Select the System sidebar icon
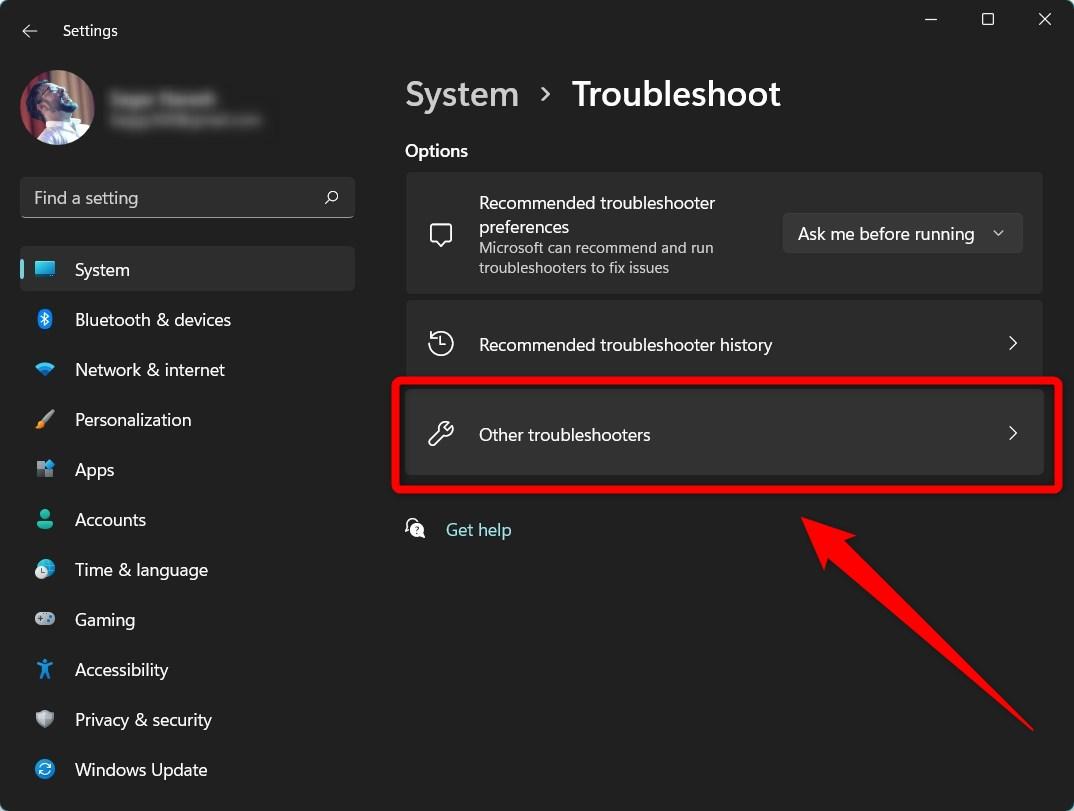 45,269
